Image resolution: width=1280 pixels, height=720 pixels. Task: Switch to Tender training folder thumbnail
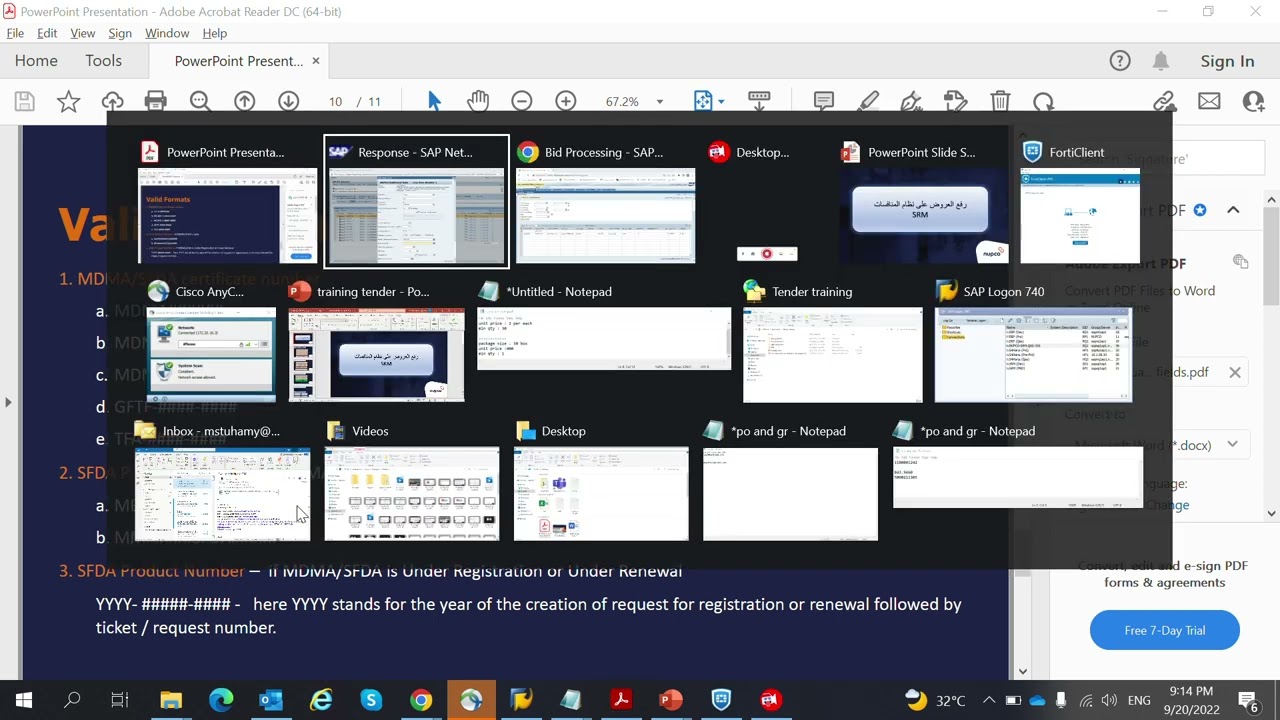[832, 341]
